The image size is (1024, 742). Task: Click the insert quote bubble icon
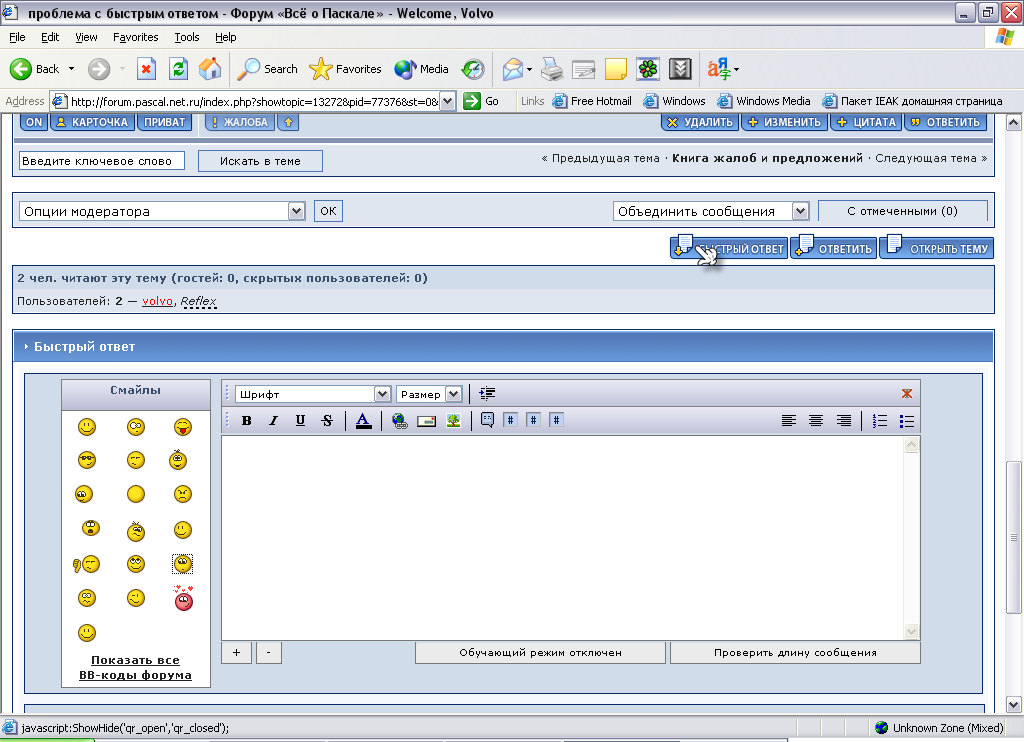(487, 421)
